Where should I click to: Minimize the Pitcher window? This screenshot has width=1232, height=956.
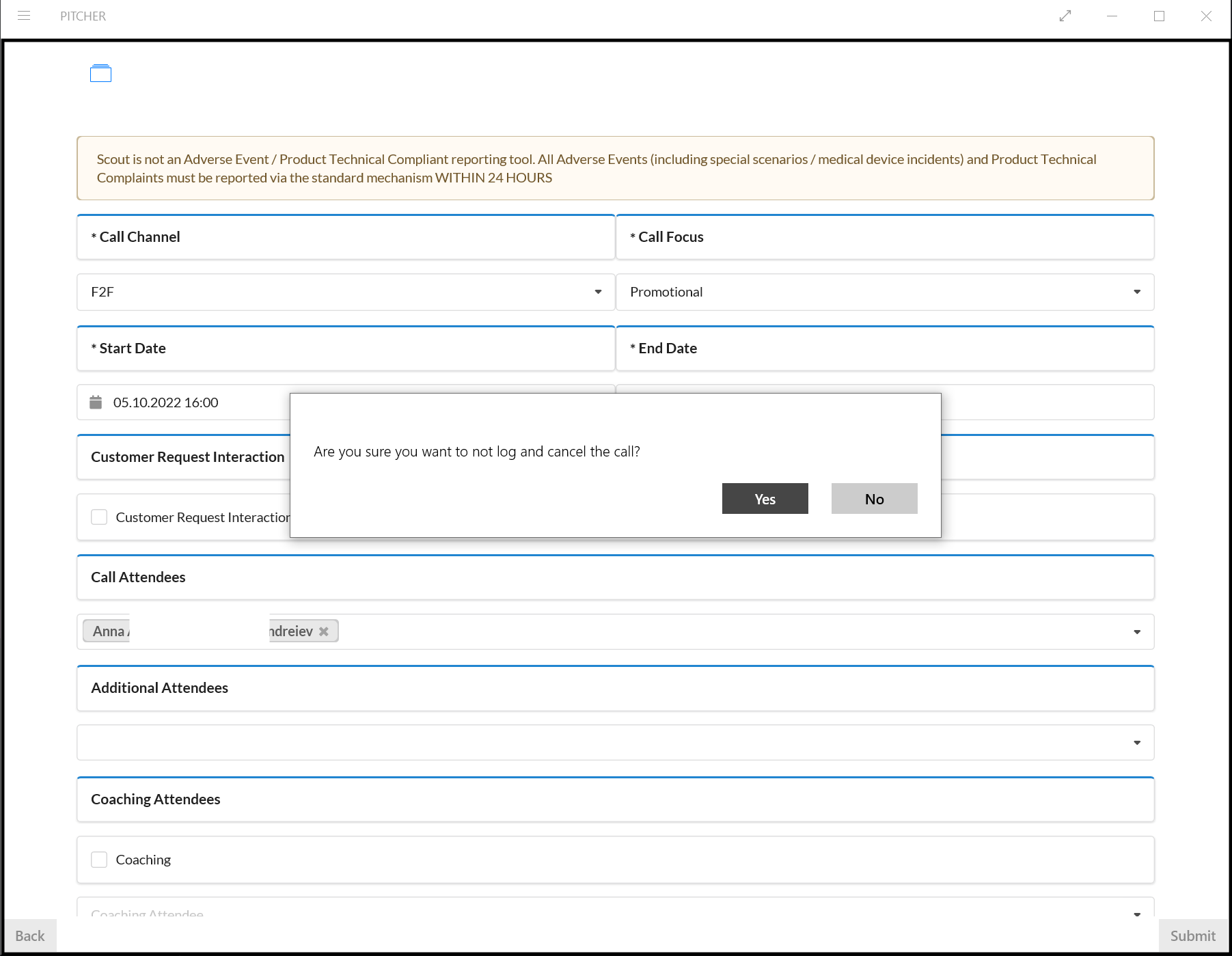[x=1112, y=16]
